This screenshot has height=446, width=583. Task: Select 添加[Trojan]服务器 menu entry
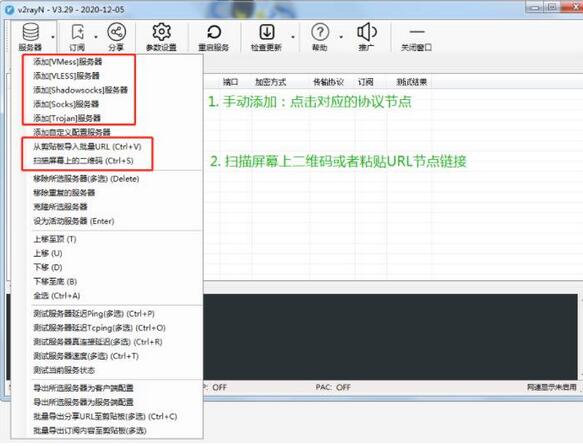[67, 118]
